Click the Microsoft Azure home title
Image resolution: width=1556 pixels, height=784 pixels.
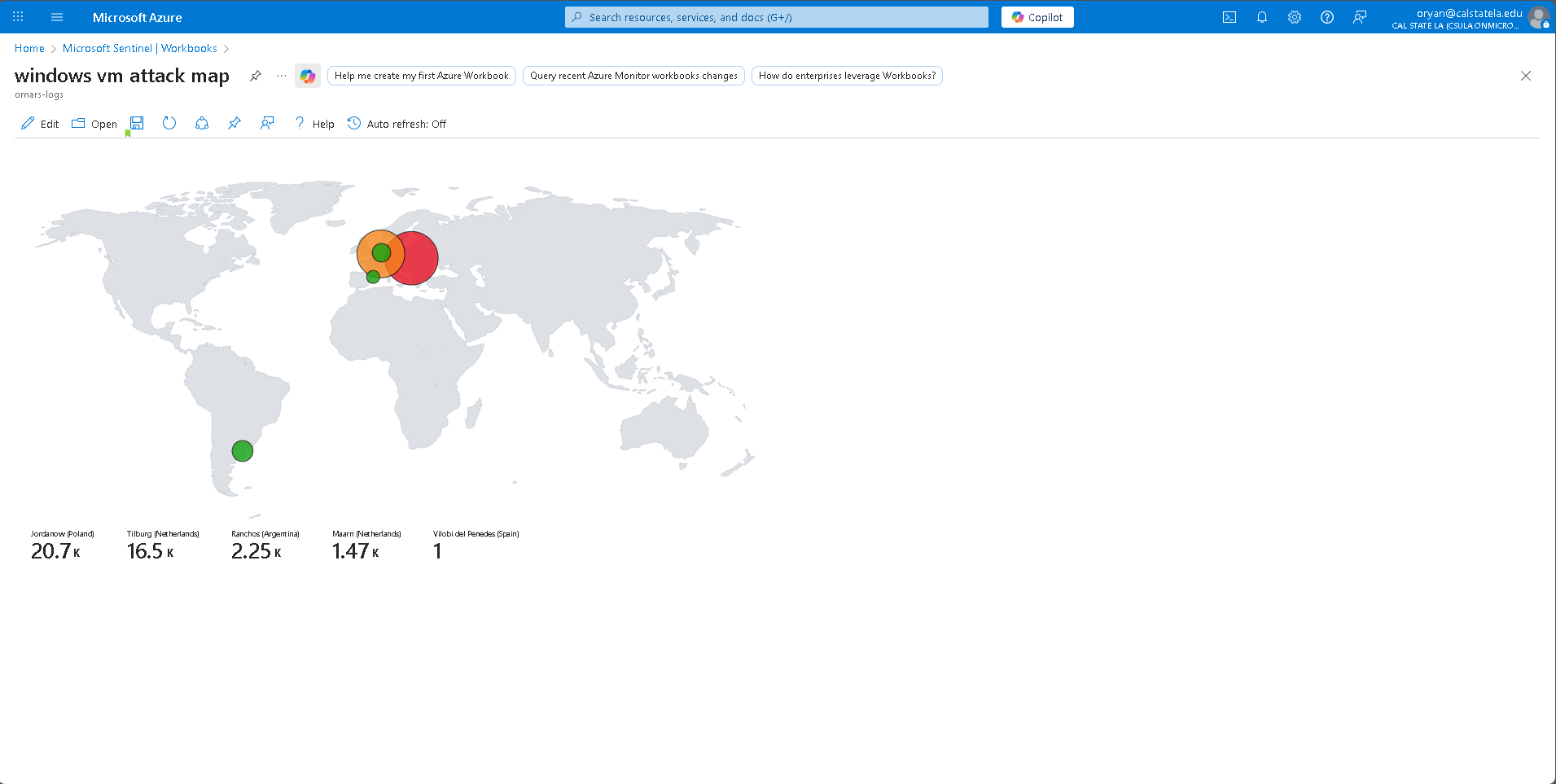point(137,17)
